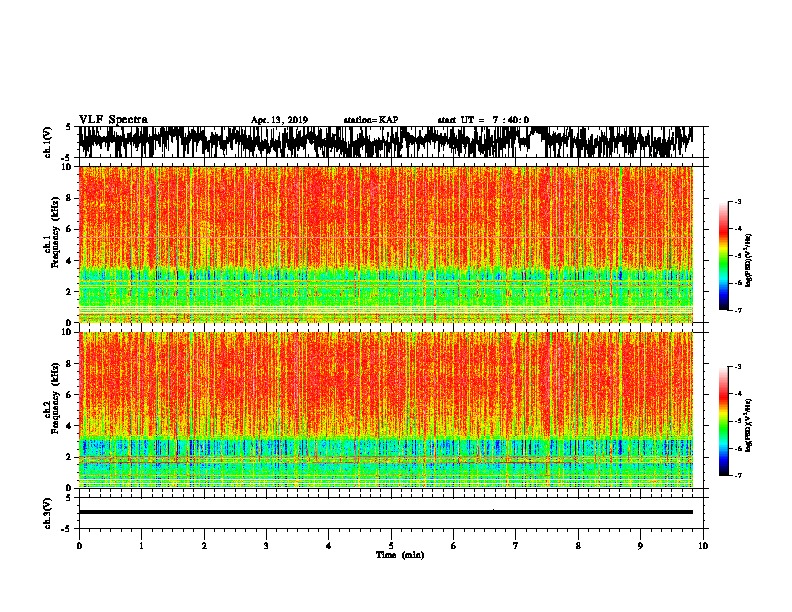This screenshot has width=792, height=612.
Task: Click the "5" minute tick label
Action: click(391, 546)
